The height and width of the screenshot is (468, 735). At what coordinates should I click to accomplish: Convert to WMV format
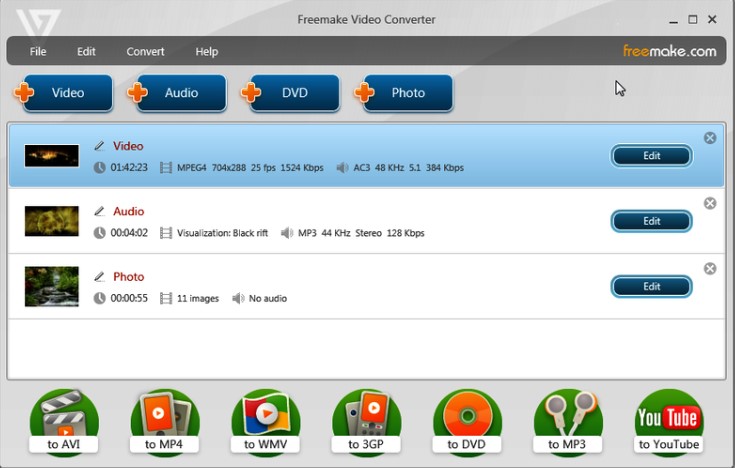266,422
